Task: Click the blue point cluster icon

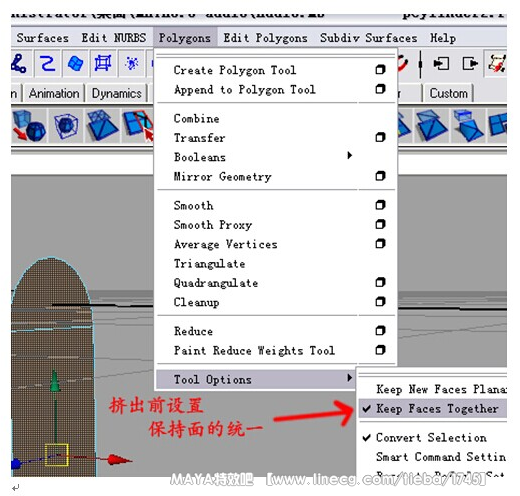Action: point(131,63)
